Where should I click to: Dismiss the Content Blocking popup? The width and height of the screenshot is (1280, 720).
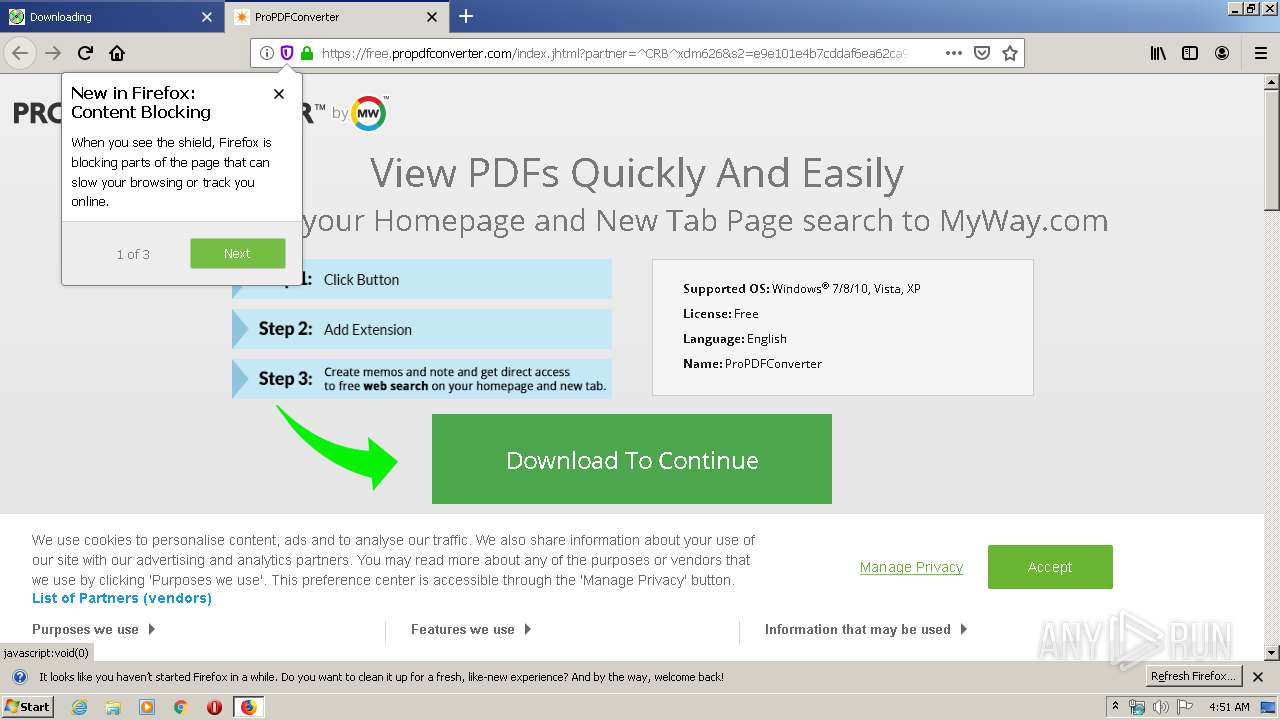coord(279,93)
